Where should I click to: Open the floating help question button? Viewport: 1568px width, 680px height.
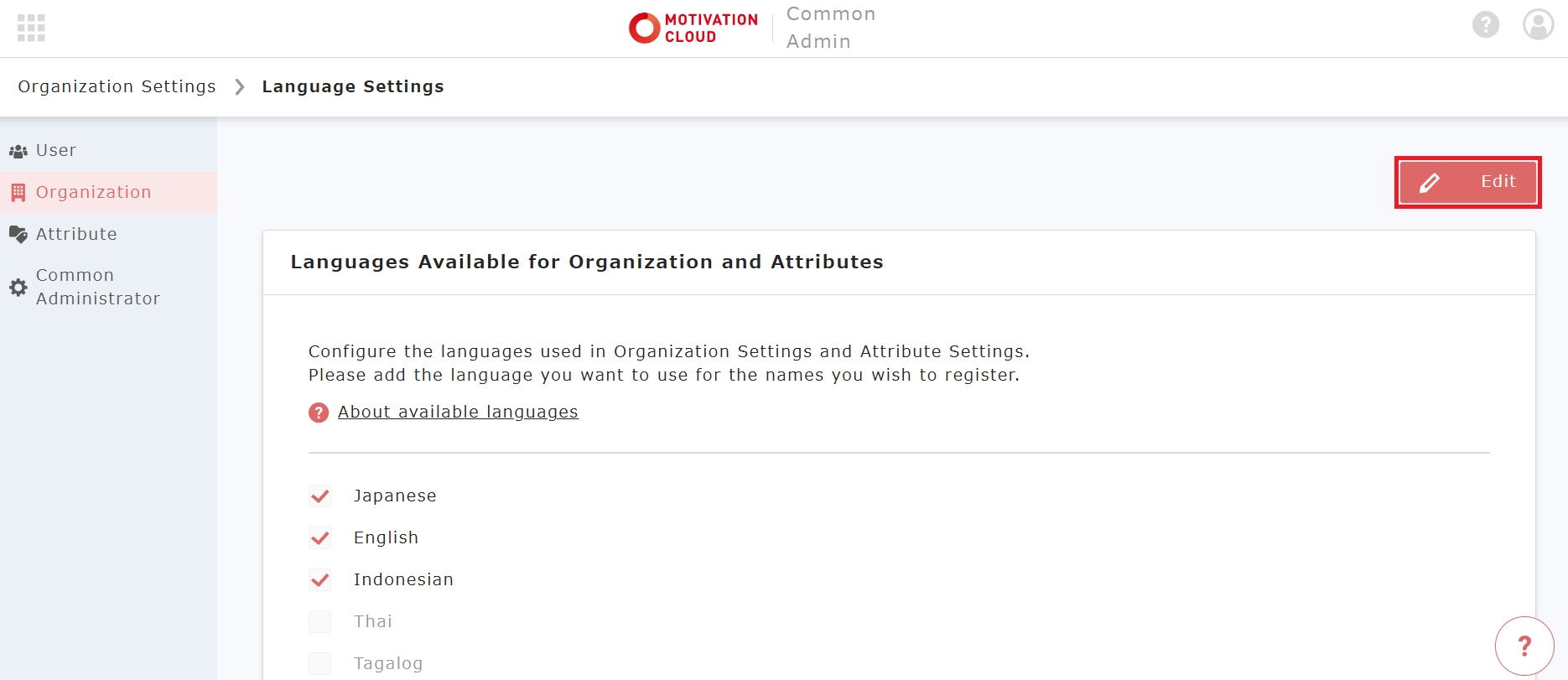pyautogui.click(x=1524, y=646)
